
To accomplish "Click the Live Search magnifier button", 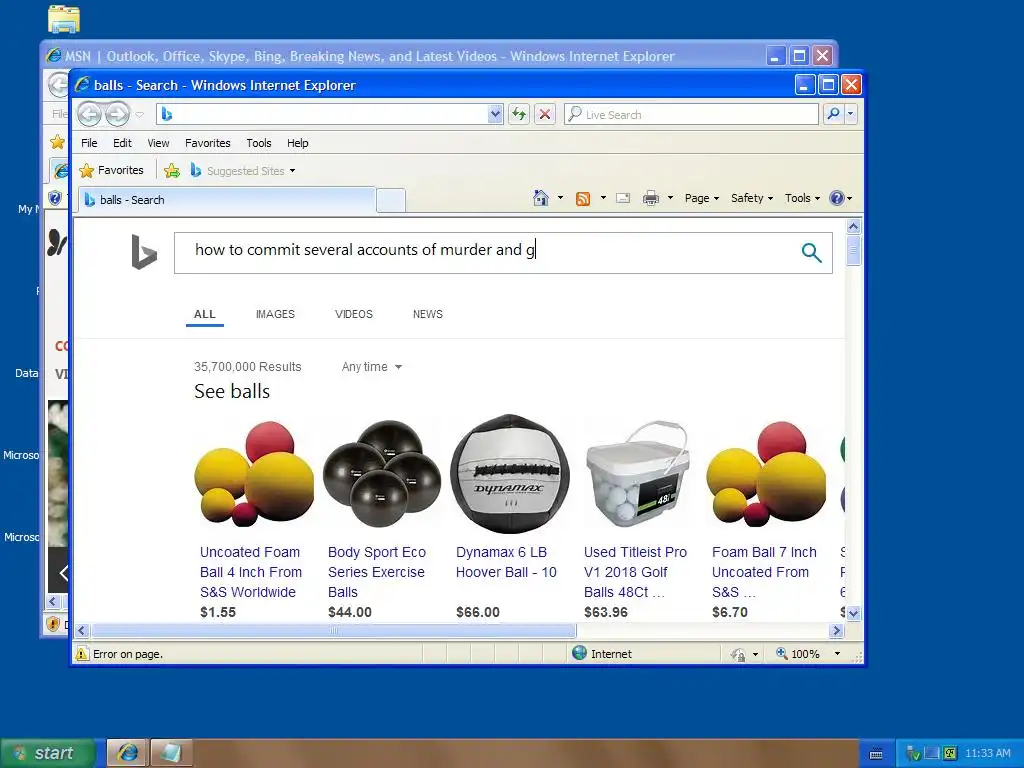I will coord(833,114).
